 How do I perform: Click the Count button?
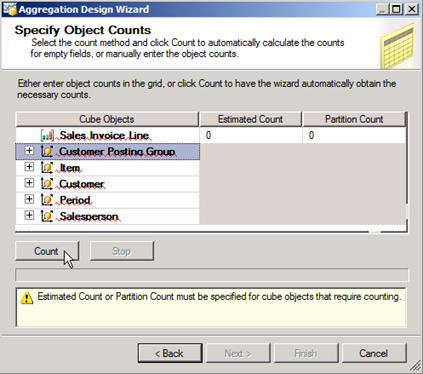click(x=47, y=251)
